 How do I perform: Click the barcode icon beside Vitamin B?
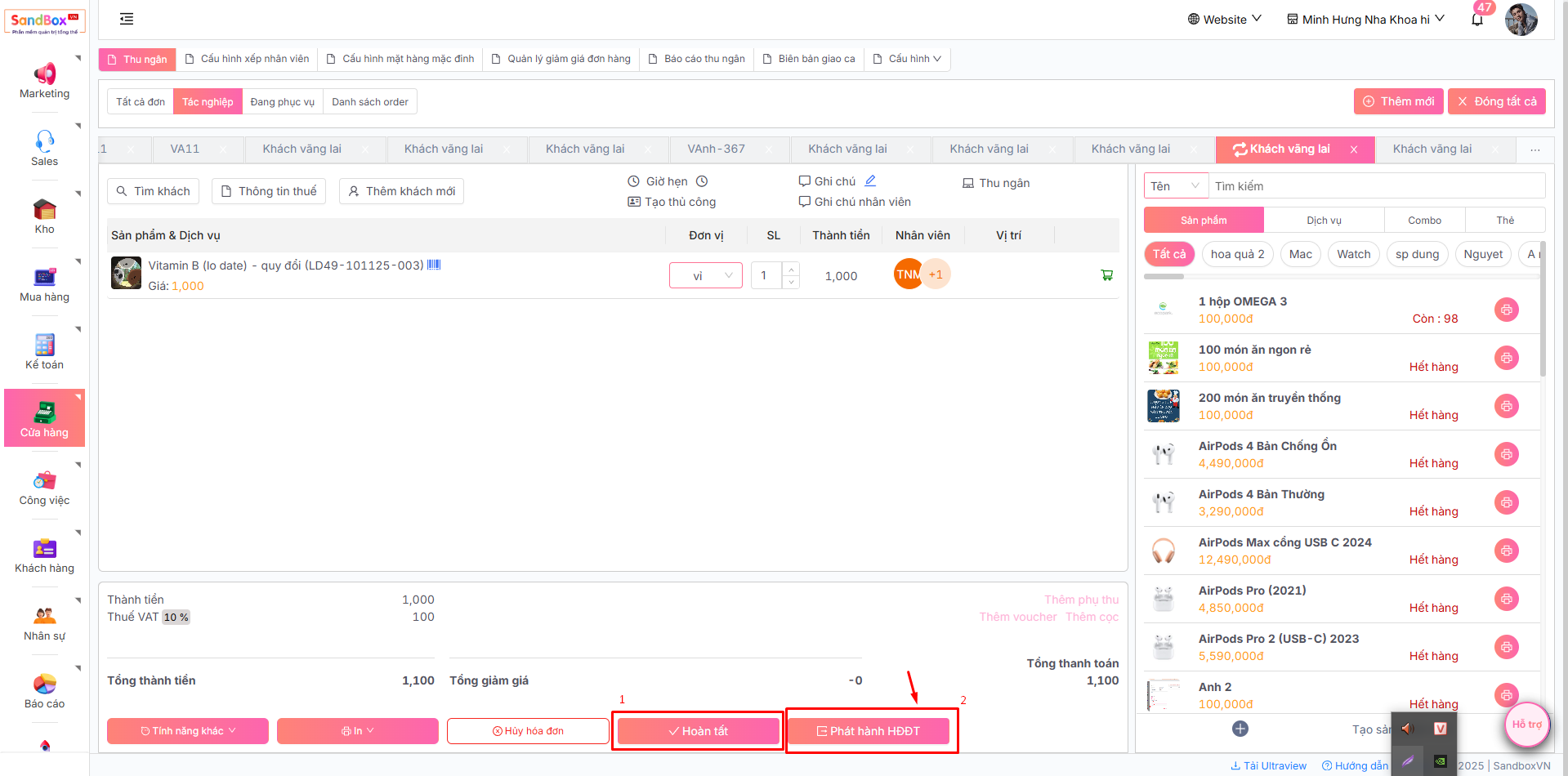(434, 265)
